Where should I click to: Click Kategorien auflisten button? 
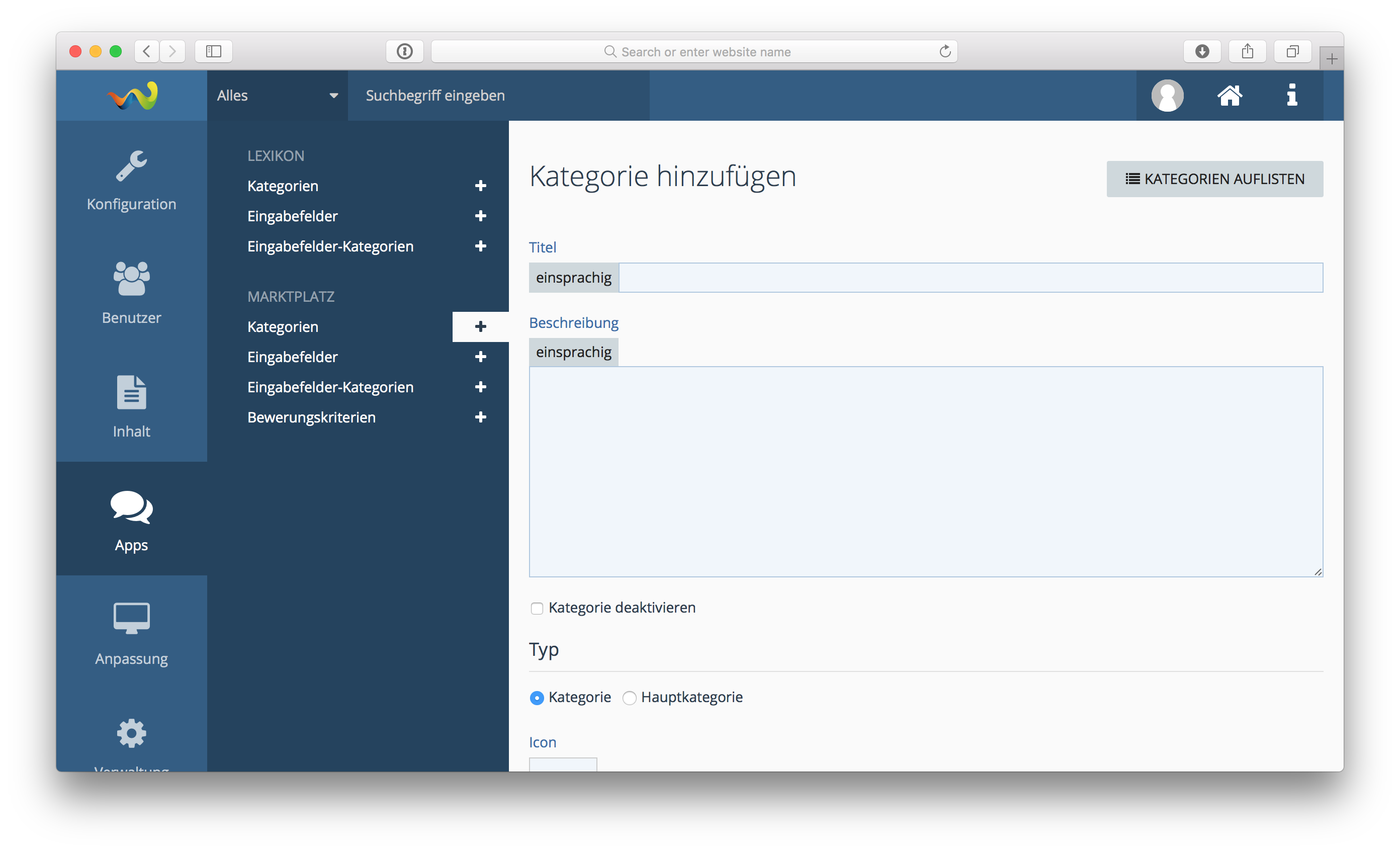[1214, 179]
